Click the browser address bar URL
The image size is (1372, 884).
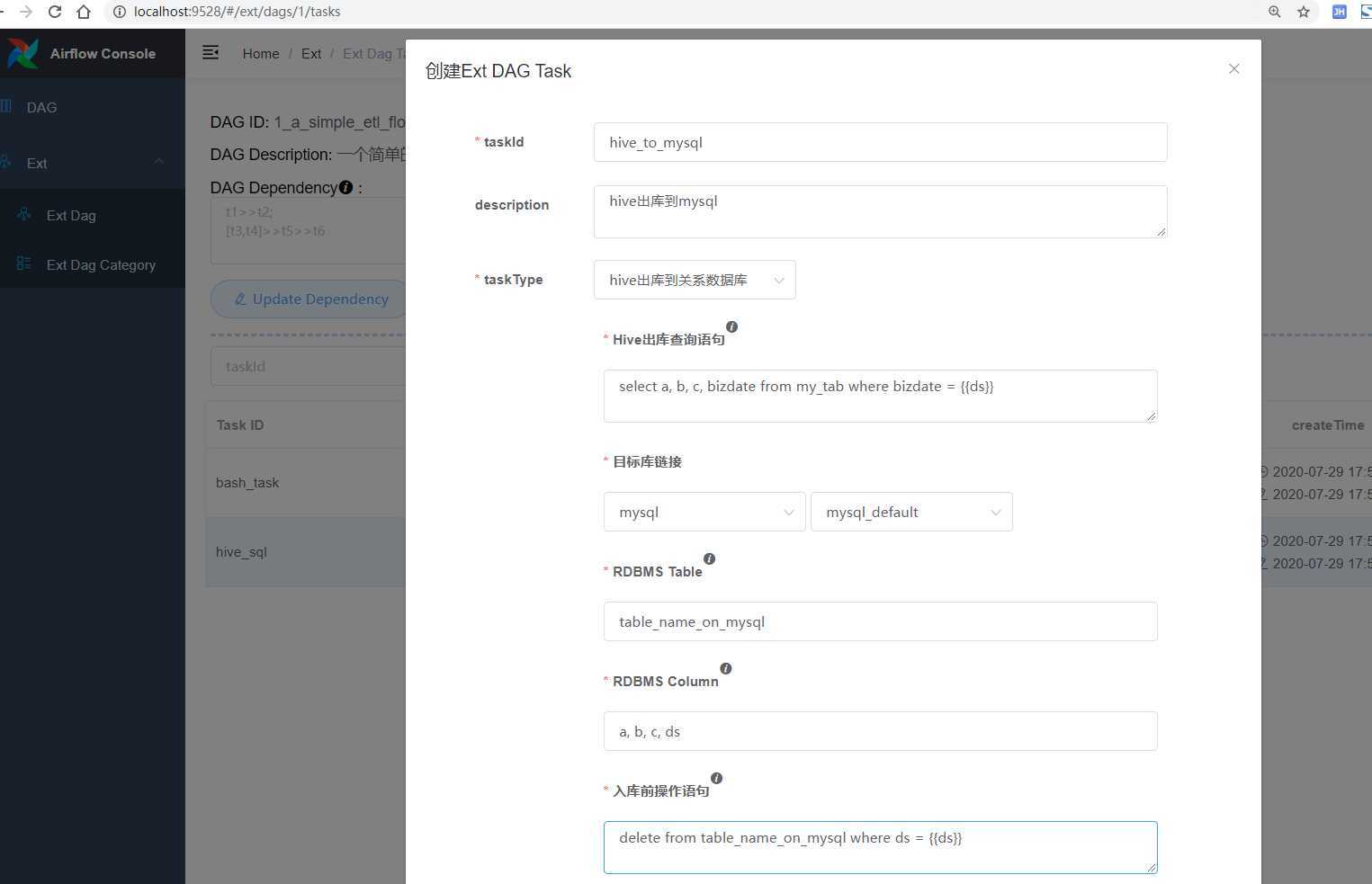click(x=238, y=12)
